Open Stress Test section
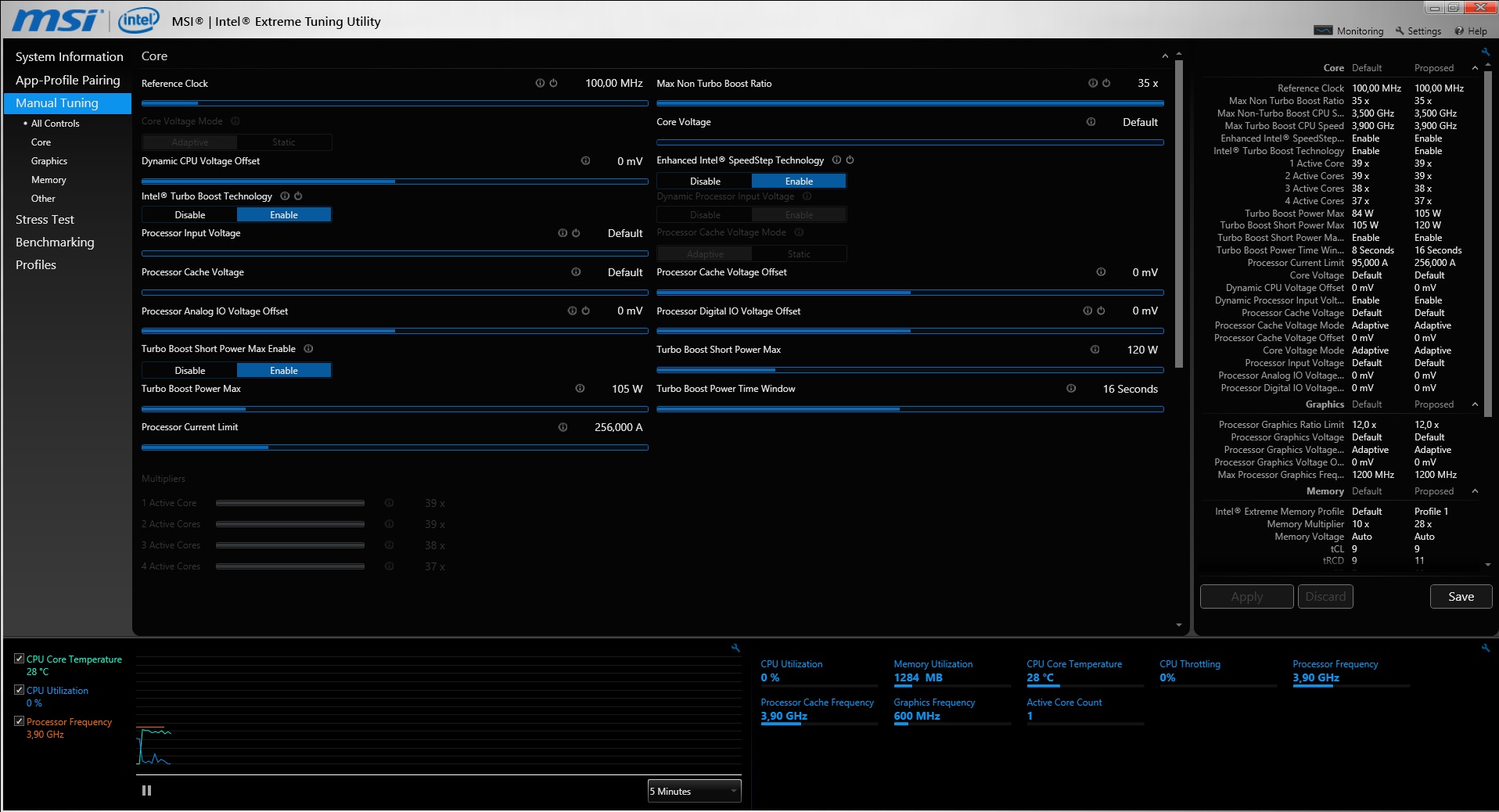1499x812 pixels. (x=45, y=220)
